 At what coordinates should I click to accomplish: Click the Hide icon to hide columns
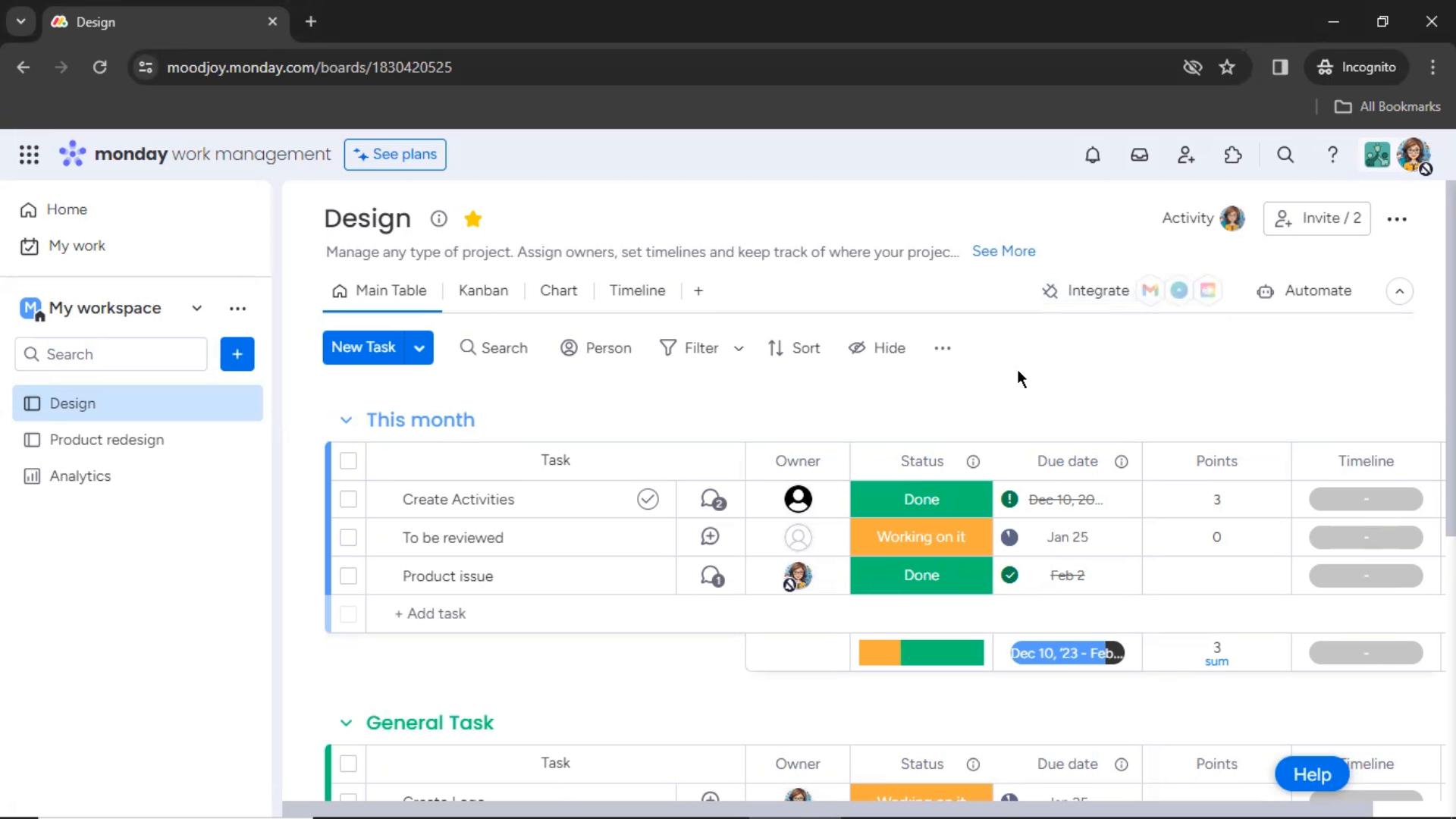click(857, 348)
